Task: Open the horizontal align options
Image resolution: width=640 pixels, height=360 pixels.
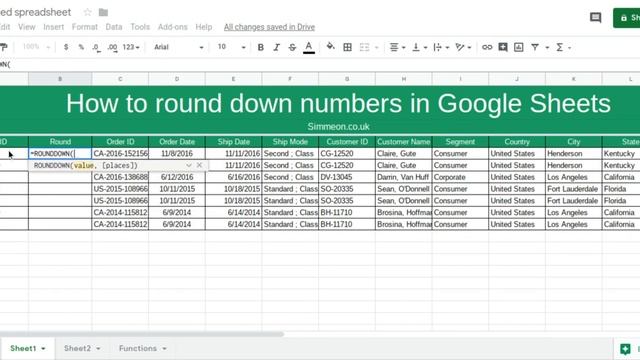Action: pyautogui.click(x=397, y=47)
